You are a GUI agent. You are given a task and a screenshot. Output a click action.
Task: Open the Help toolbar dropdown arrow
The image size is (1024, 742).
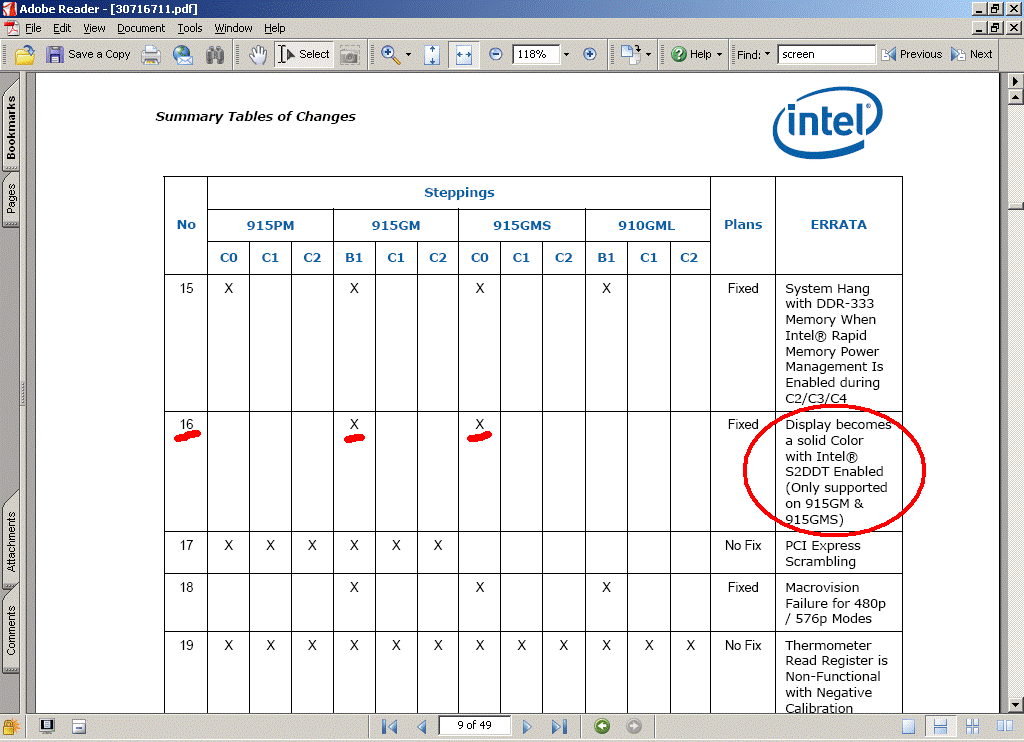[720, 55]
